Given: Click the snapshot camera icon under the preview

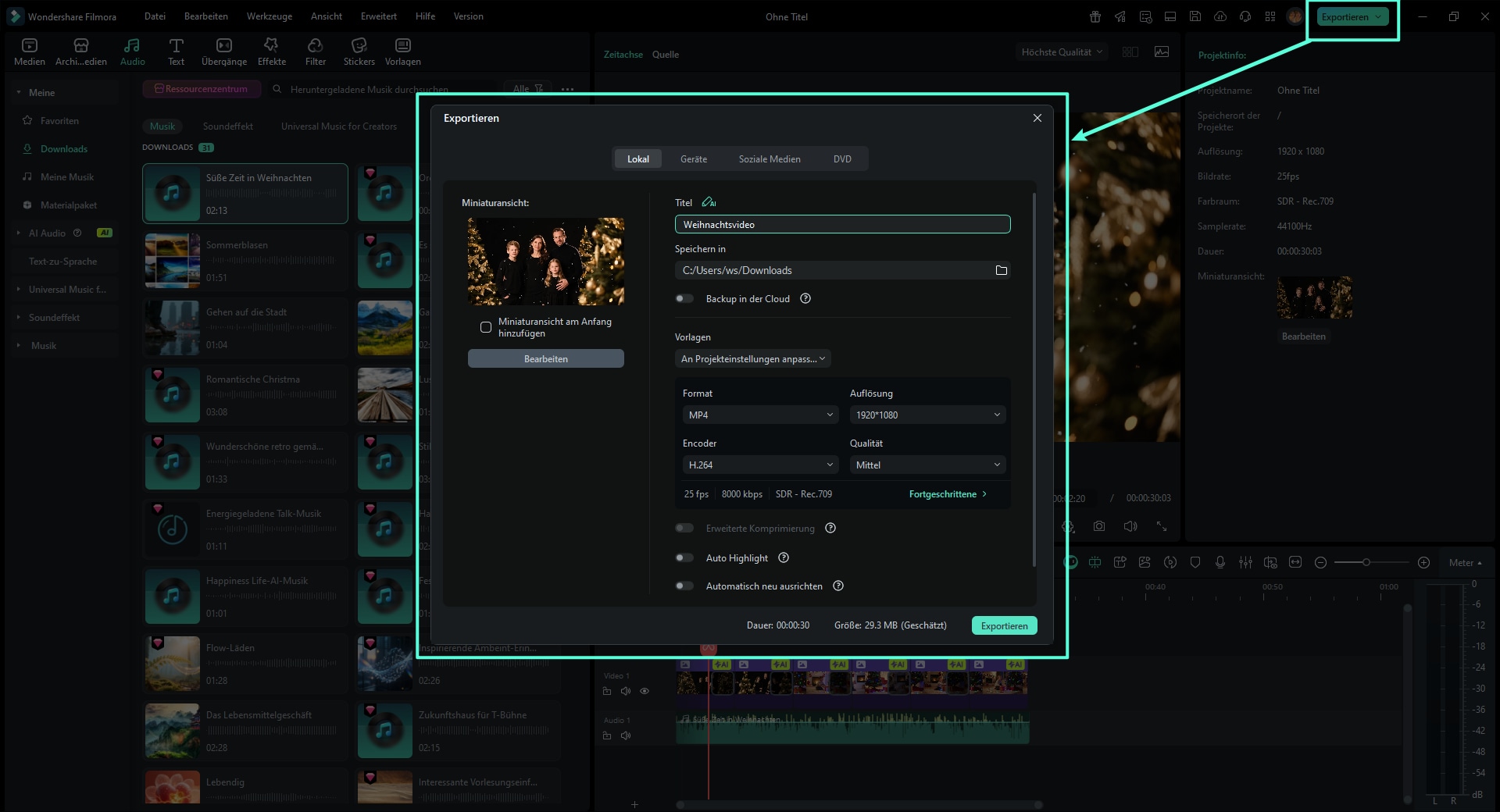Looking at the screenshot, I should [x=1099, y=526].
